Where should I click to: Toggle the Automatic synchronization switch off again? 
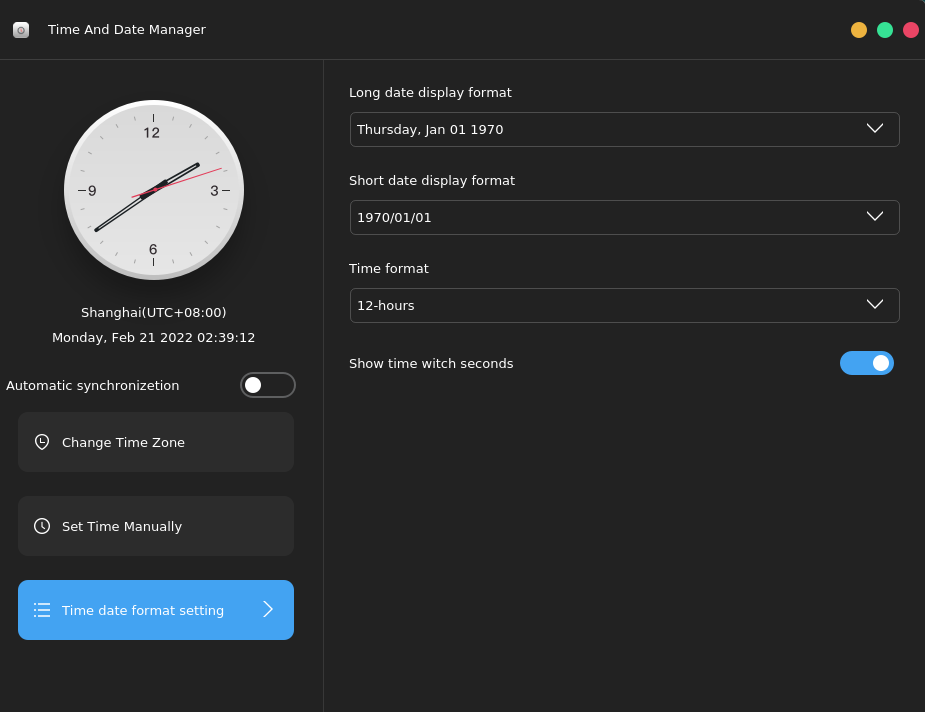click(x=268, y=385)
